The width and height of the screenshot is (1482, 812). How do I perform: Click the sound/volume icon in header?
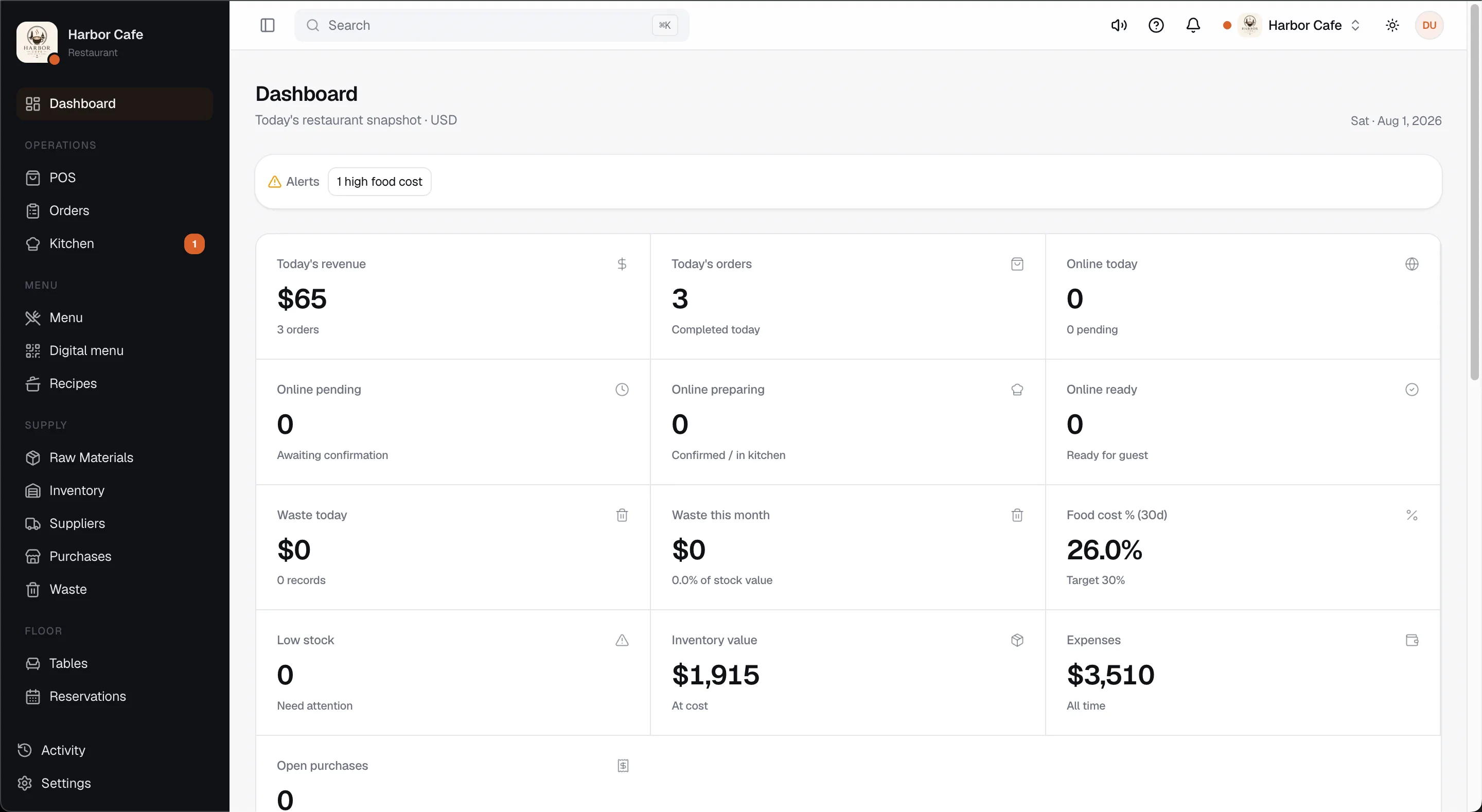point(1118,25)
